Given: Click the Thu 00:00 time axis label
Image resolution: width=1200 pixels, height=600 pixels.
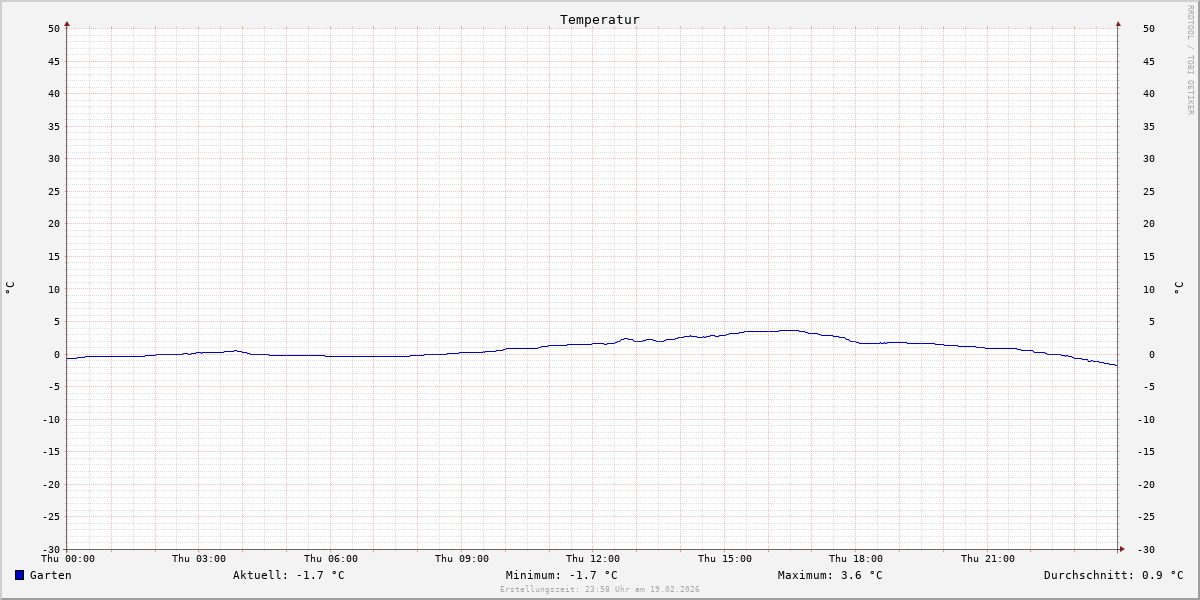Looking at the screenshot, I should tap(68, 559).
